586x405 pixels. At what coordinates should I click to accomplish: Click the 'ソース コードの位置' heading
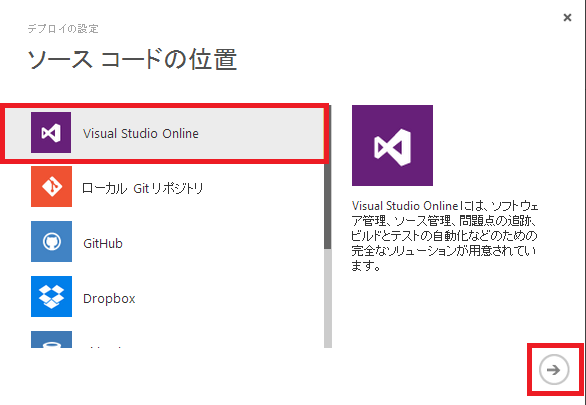133,59
